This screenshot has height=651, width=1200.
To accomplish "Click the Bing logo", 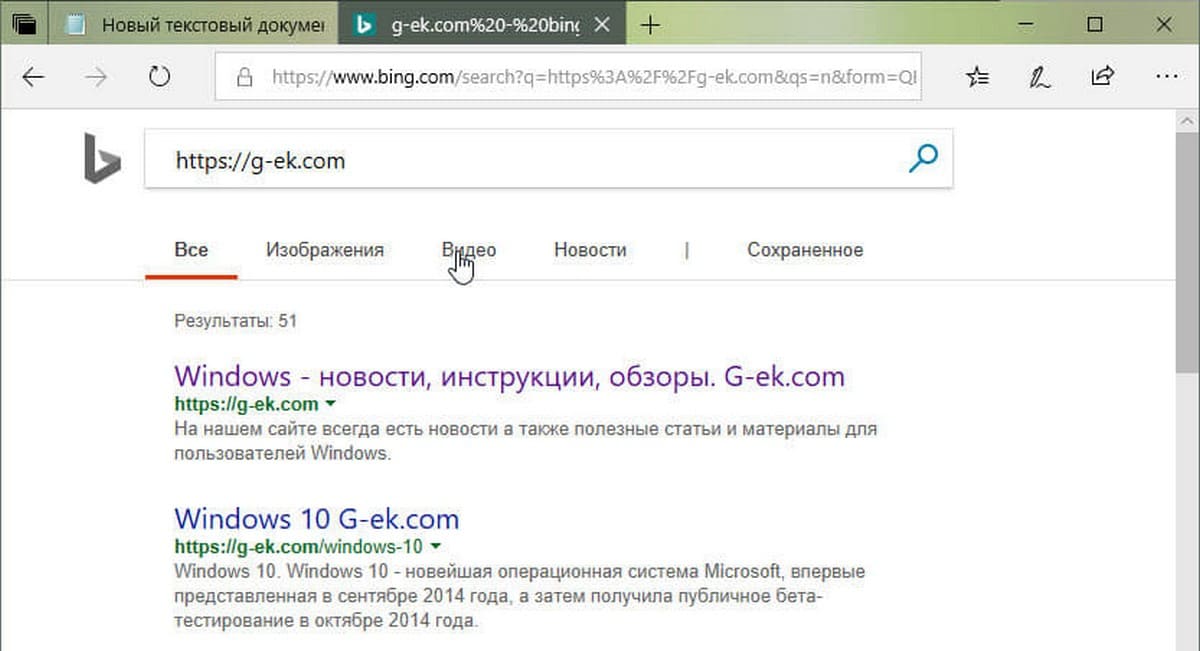I will pos(102,160).
